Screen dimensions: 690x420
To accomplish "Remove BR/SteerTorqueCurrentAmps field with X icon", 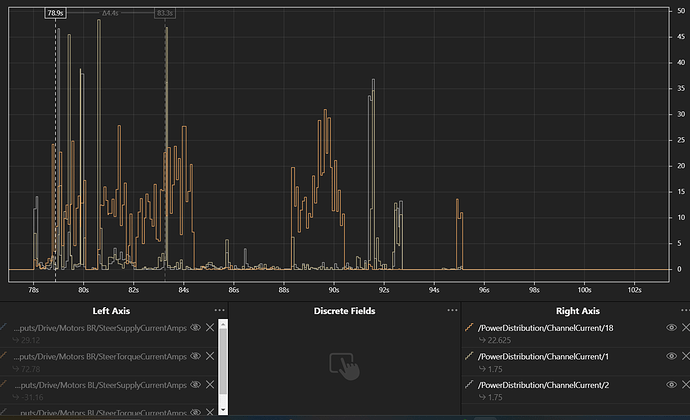I will point(210,356).
